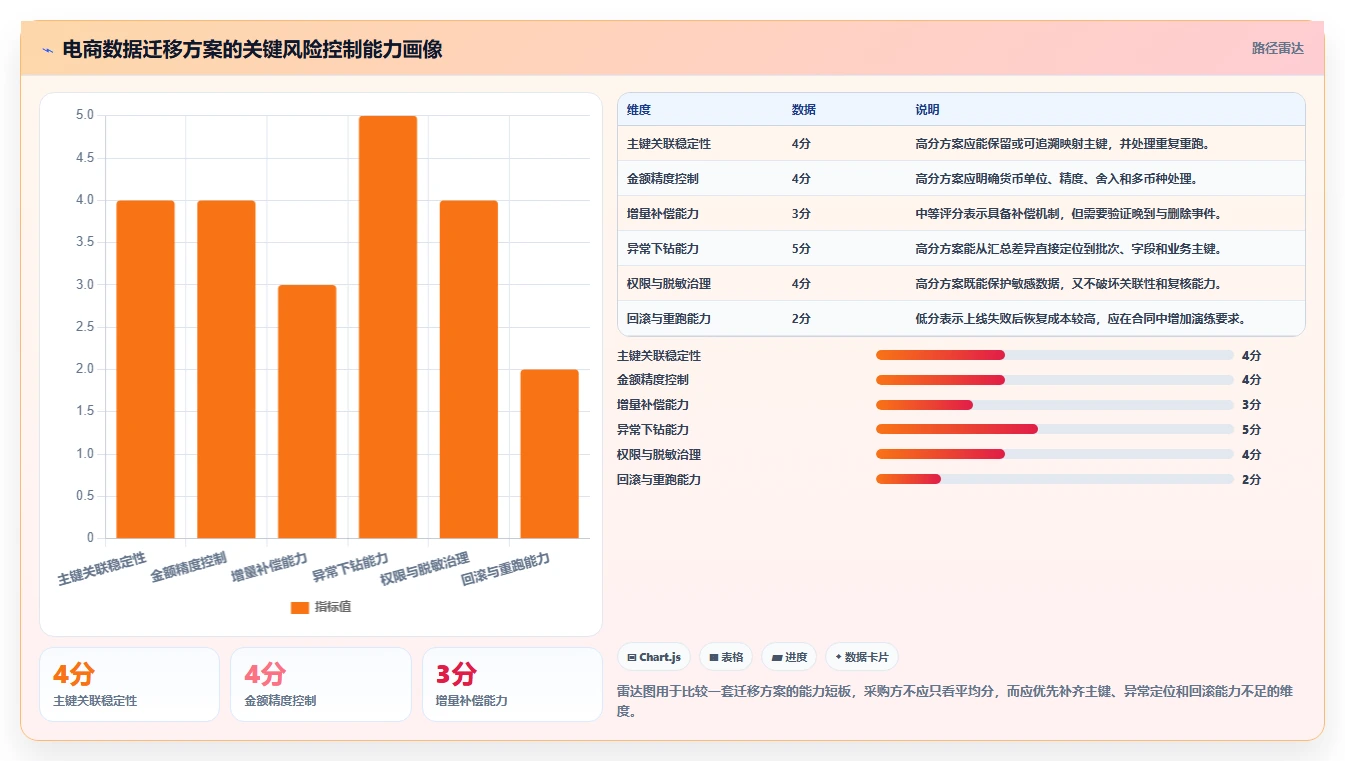Click the 数据 column header

[x=804, y=110]
